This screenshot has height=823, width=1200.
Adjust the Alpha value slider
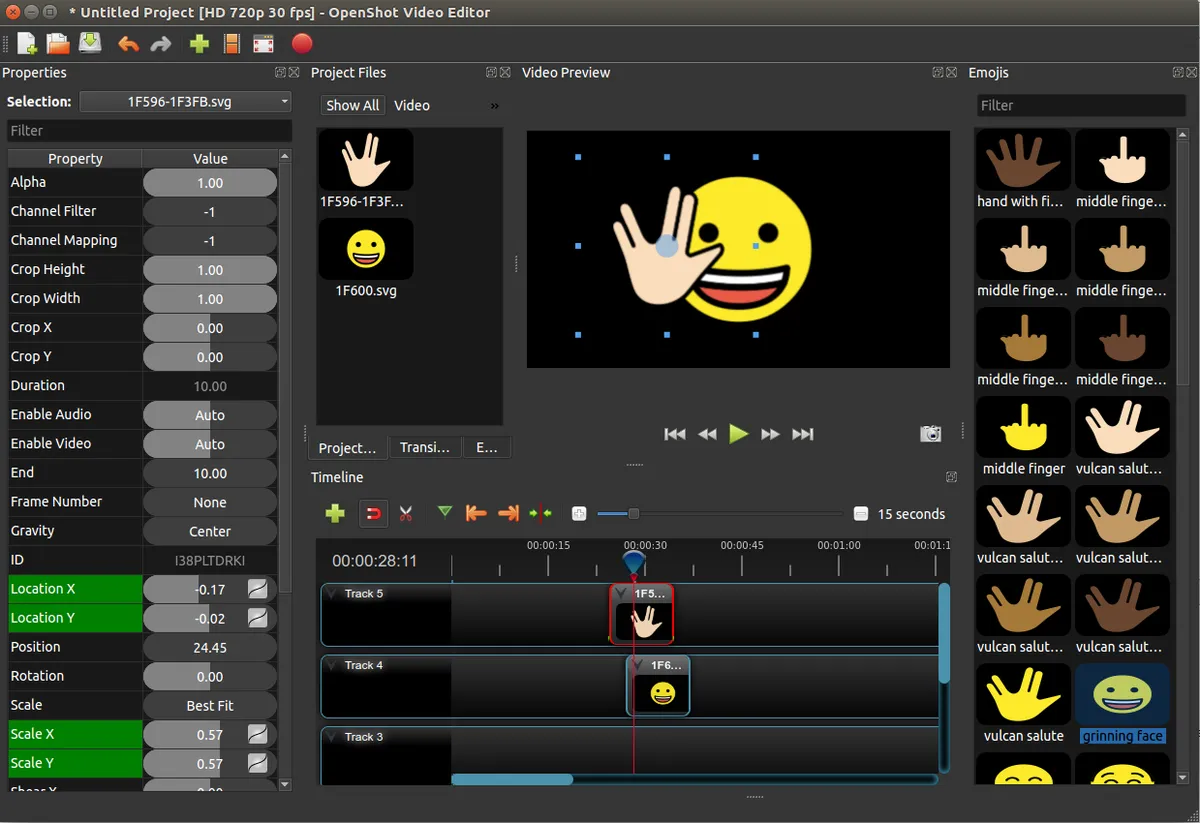pos(210,183)
